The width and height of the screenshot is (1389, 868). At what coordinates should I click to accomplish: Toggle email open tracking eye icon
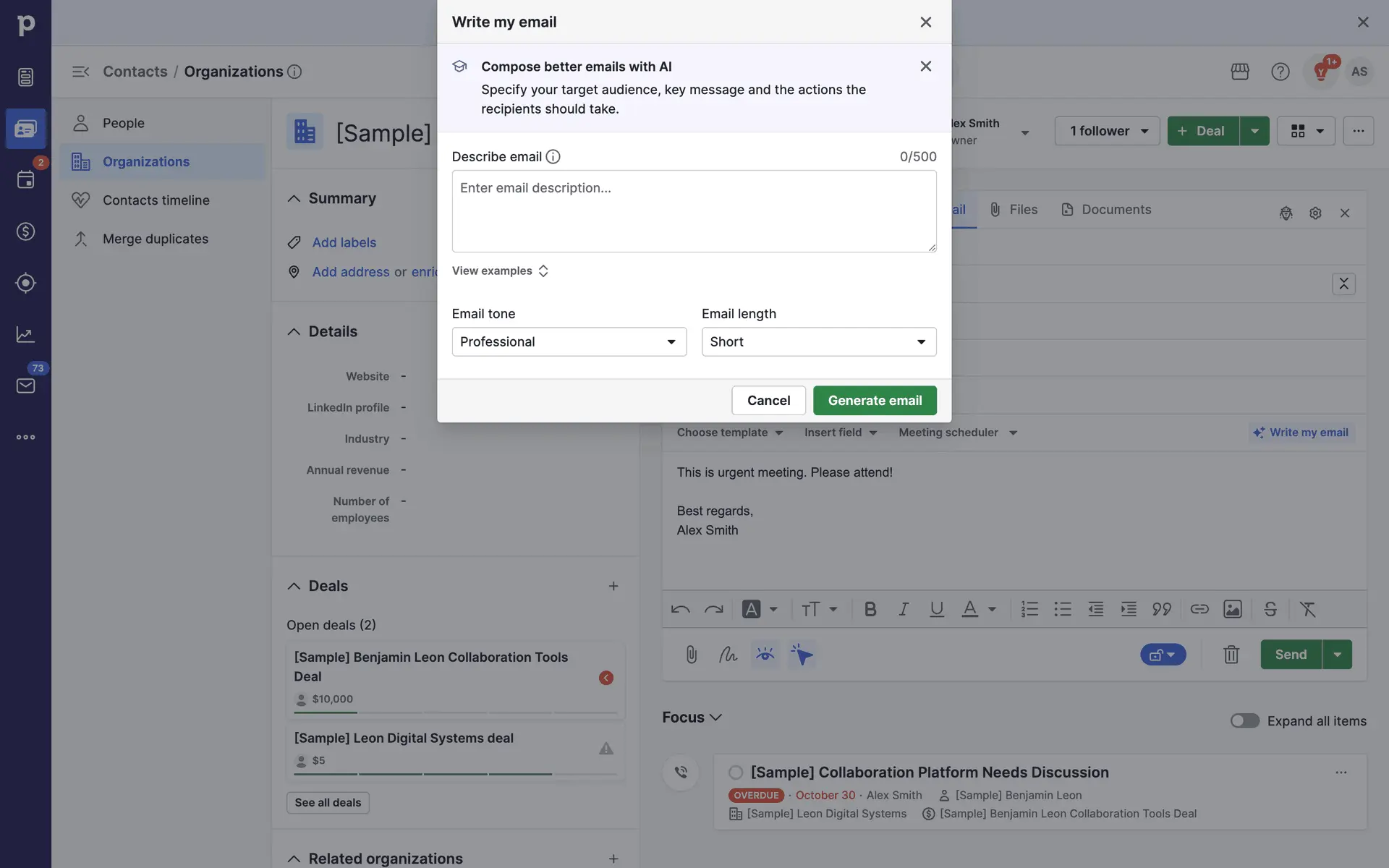(765, 655)
